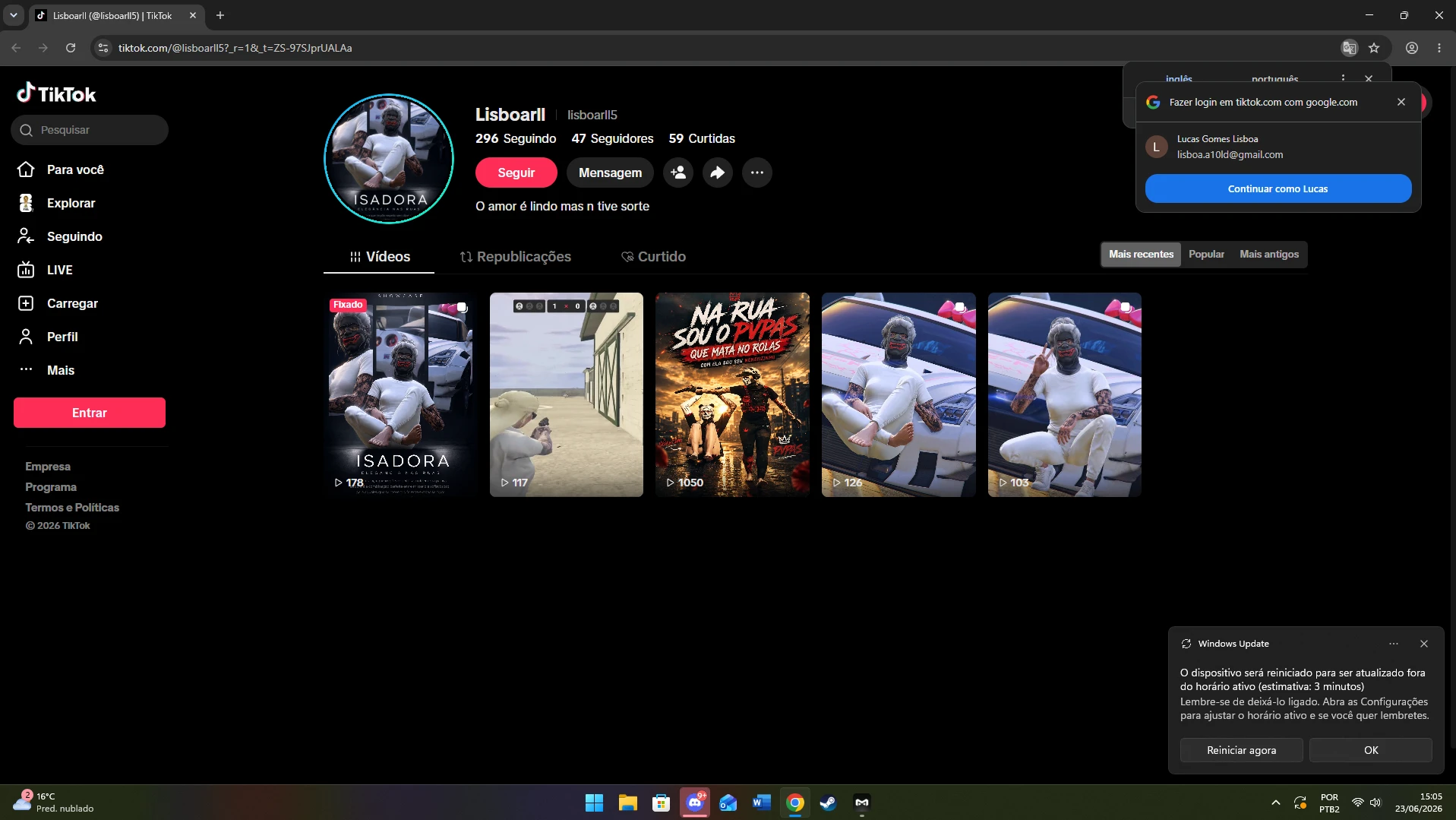Click 47 Seguidores count
This screenshot has height=820, width=1456.
612,138
